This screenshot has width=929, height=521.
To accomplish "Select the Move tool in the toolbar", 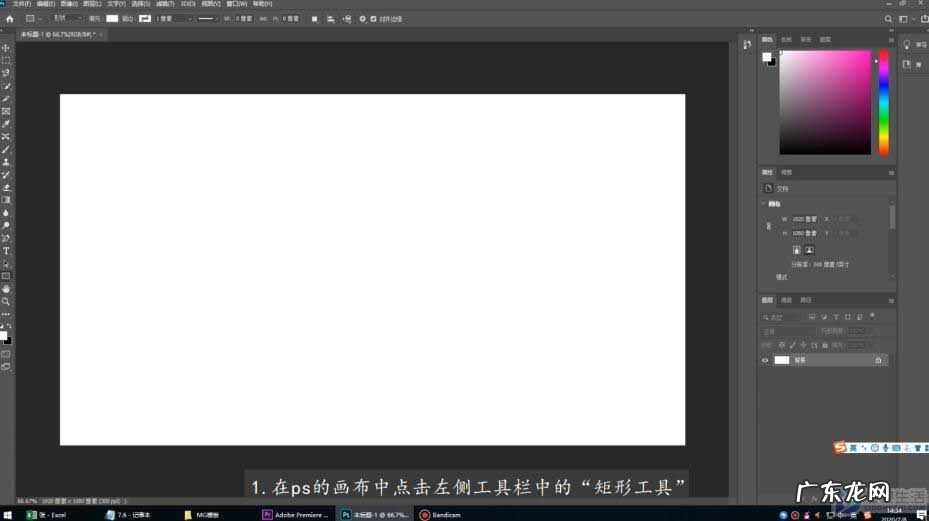I will 6,48.
